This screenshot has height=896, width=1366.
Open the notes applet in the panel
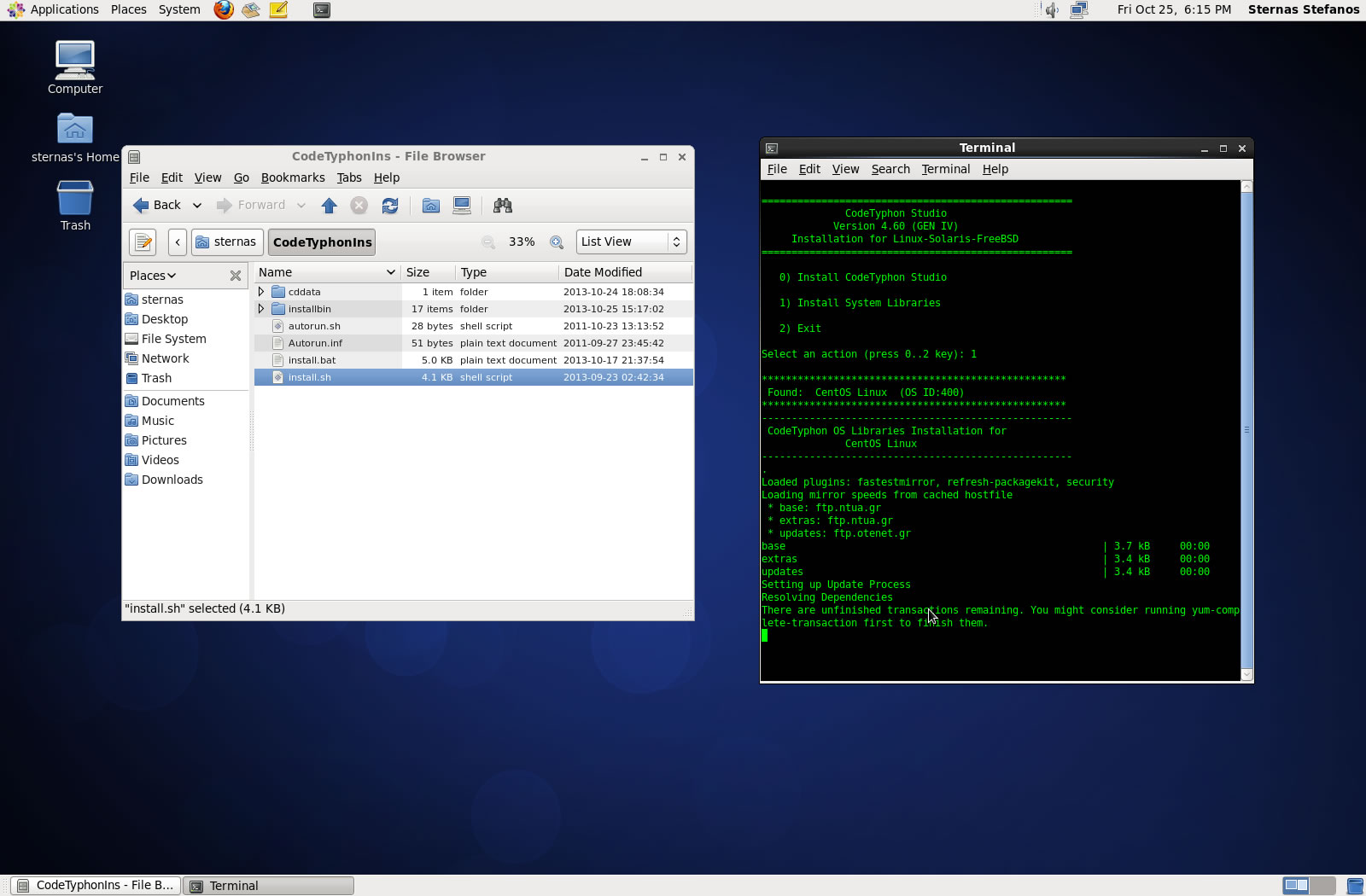[x=278, y=10]
